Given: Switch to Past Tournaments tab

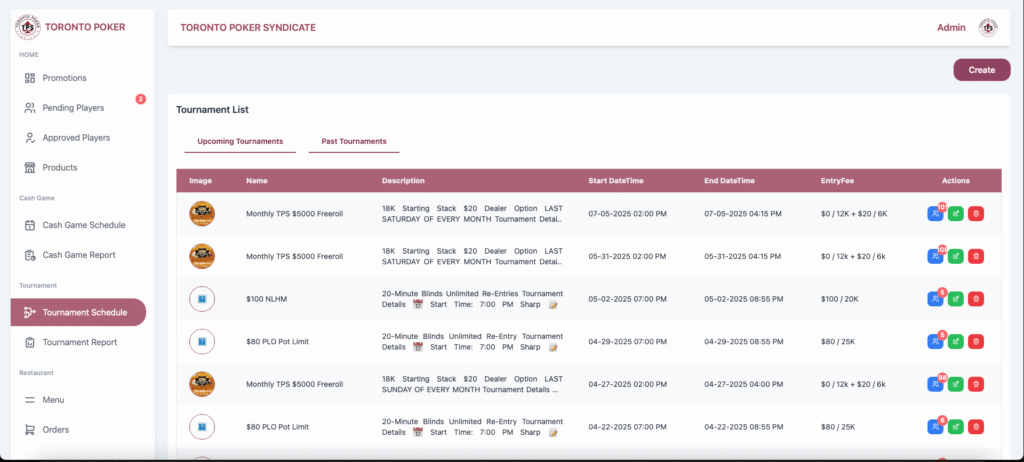Looking at the screenshot, I should coord(353,141).
